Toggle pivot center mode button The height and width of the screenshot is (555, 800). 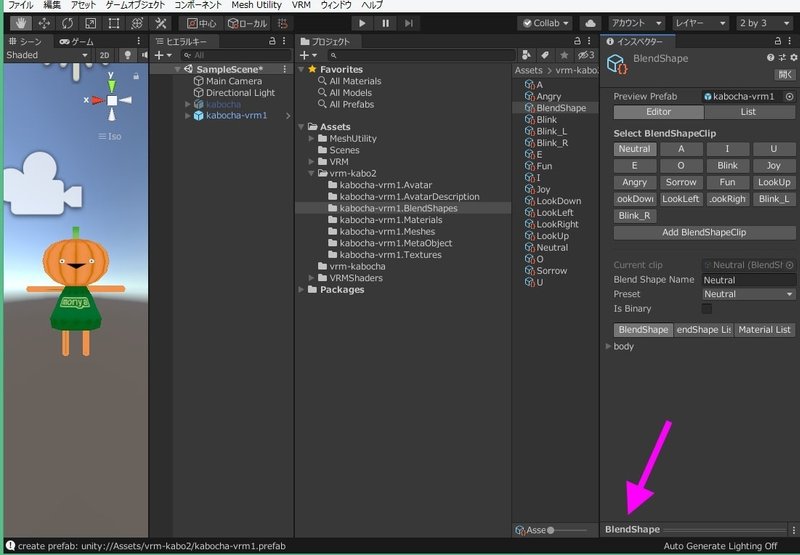point(201,23)
